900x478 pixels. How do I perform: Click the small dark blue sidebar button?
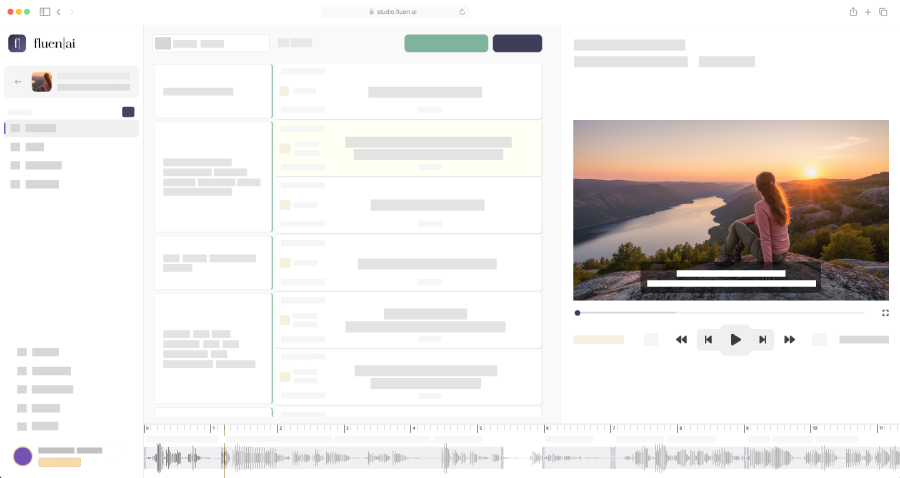[128, 112]
